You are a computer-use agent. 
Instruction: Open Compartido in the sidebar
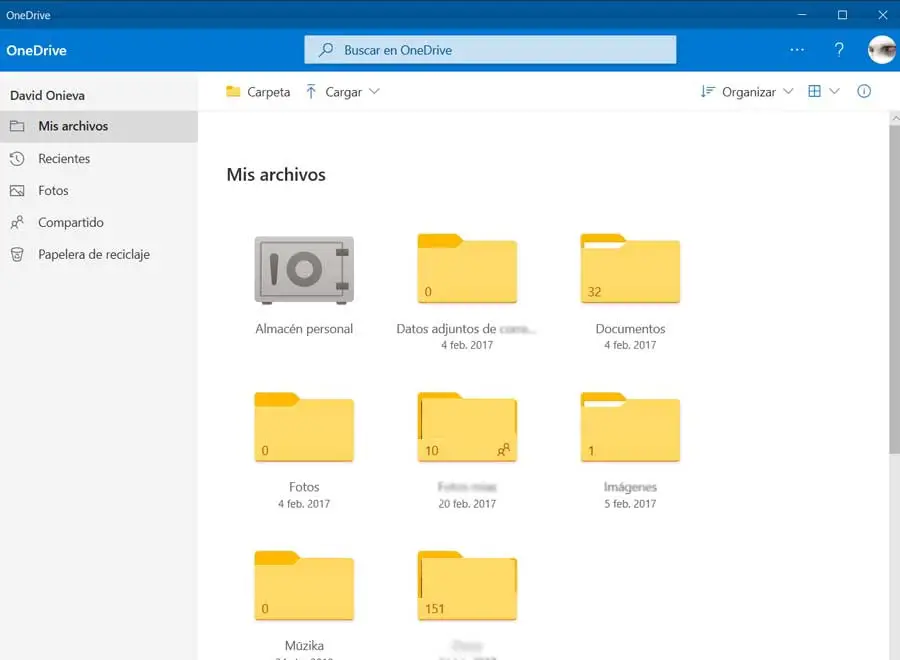click(70, 223)
